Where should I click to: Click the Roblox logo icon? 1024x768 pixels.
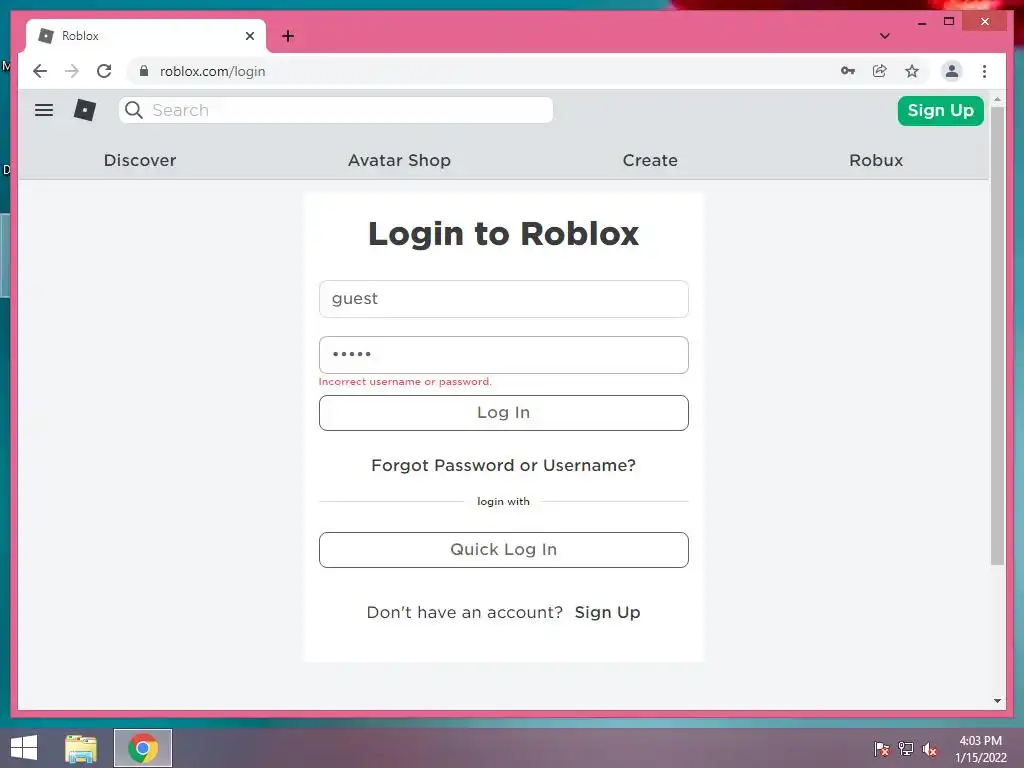coord(85,110)
